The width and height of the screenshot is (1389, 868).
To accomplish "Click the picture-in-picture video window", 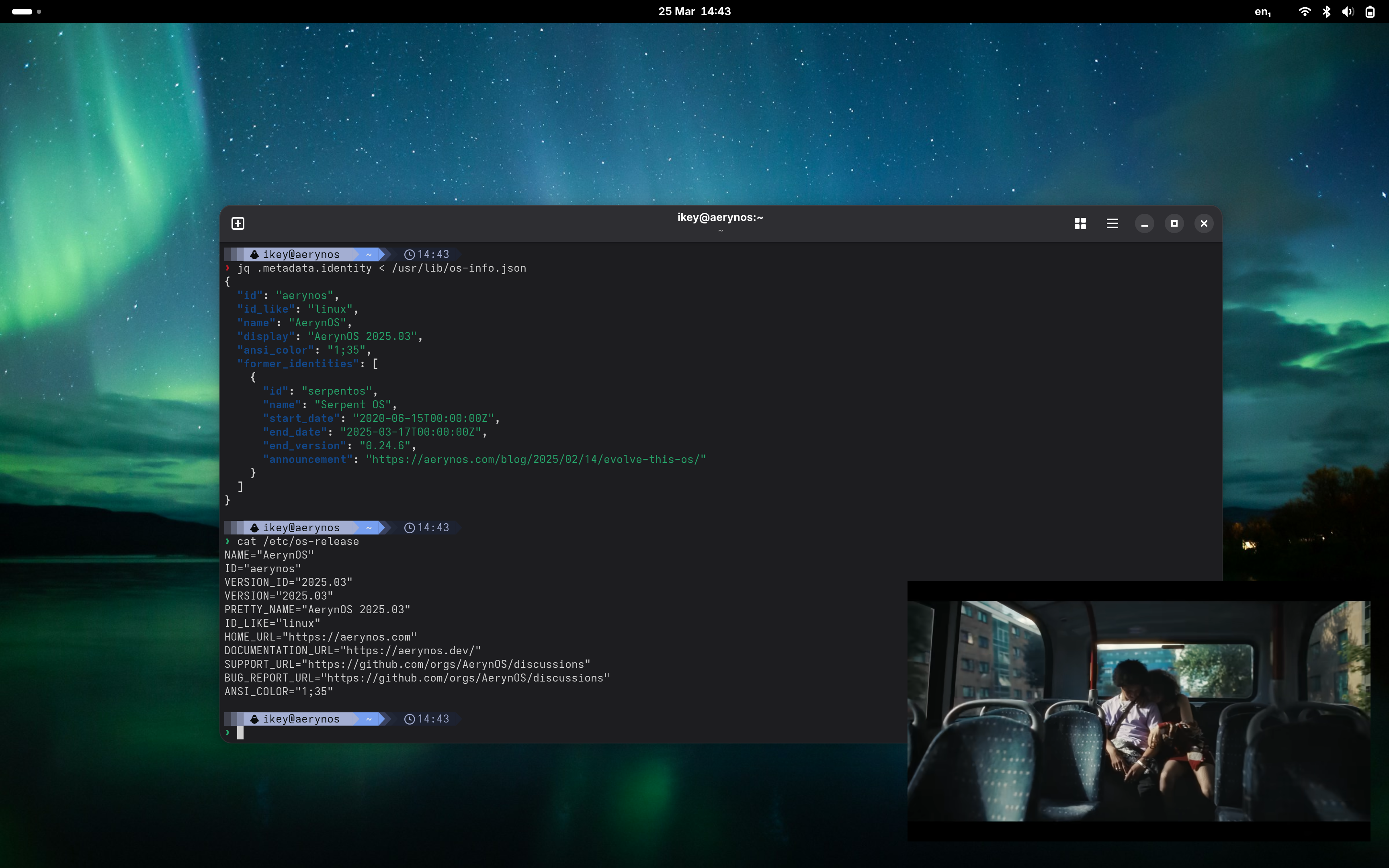I will (x=1138, y=711).
